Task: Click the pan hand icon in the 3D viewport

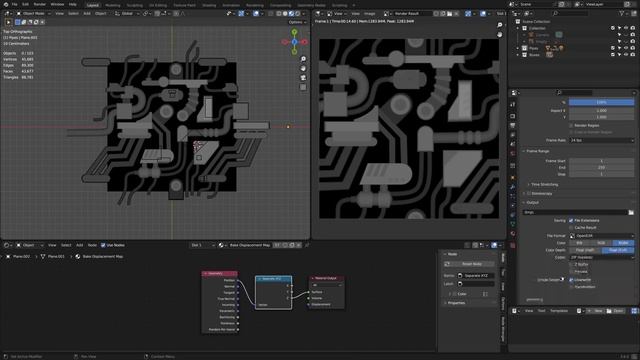Action: point(303,68)
